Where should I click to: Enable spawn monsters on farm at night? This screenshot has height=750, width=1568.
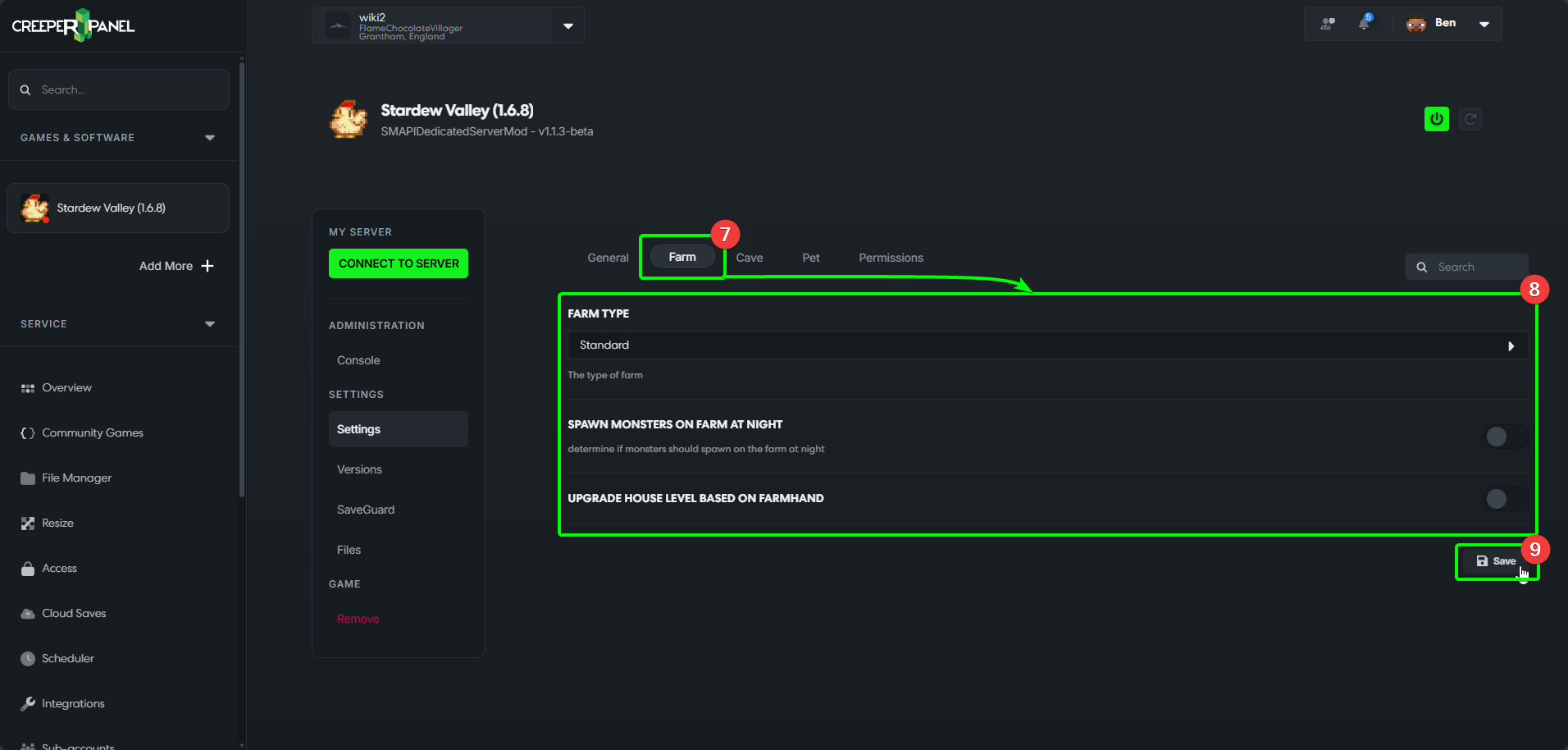pyautogui.click(x=1504, y=437)
